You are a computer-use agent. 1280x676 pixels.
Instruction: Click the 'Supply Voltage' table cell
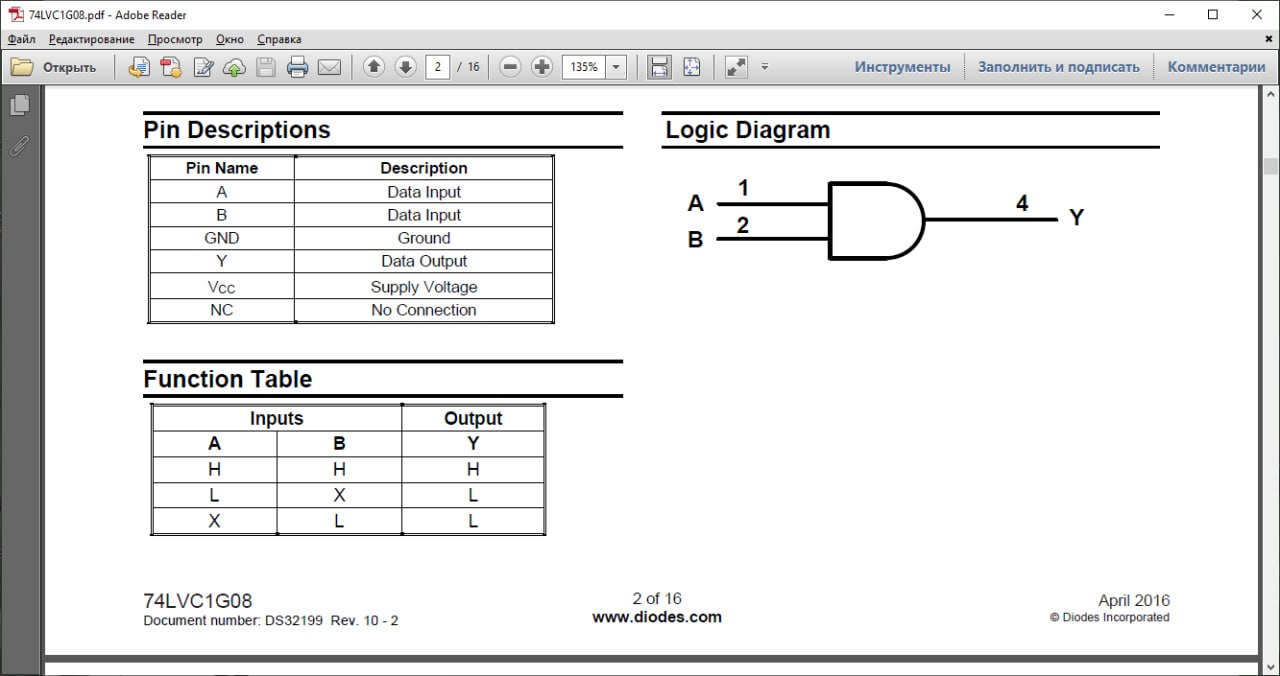(x=424, y=287)
